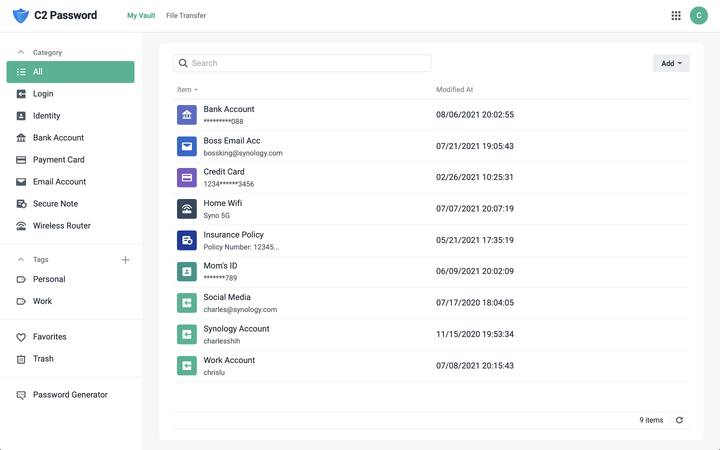Image resolution: width=720 pixels, height=450 pixels.
Task: Click the Home Wifi router icon
Action: [x=186, y=209]
